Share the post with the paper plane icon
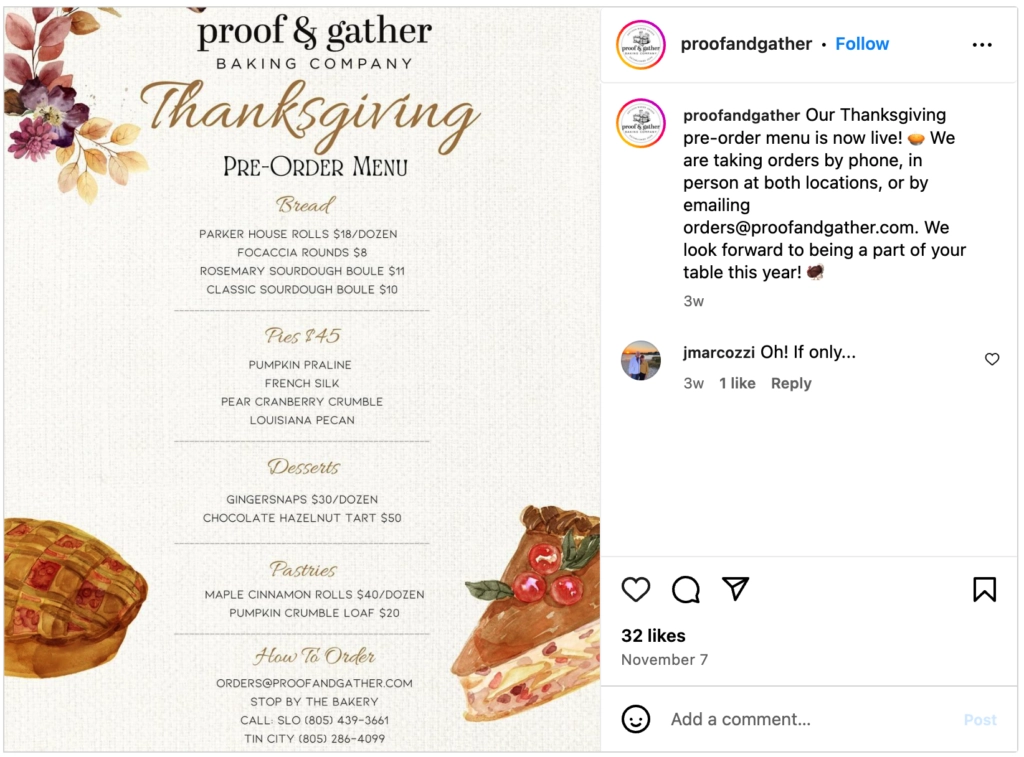 click(736, 589)
